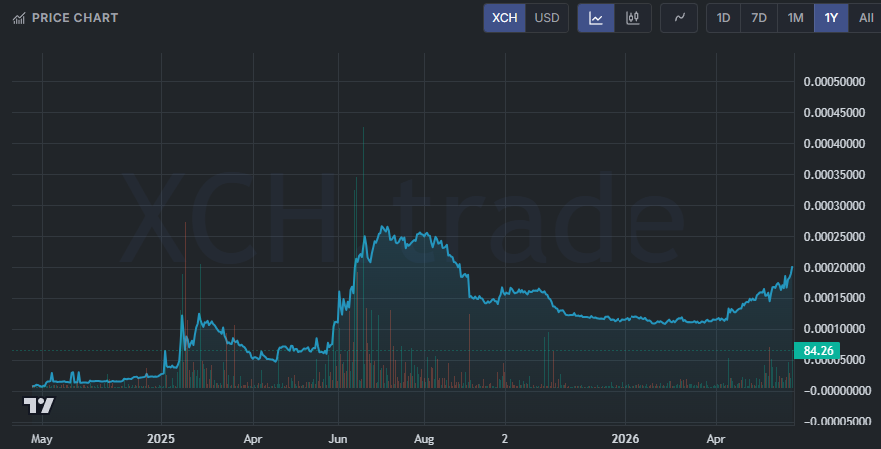881x449 pixels.
Task: Toggle the smooth curve line icon
Action: pos(679,18)
